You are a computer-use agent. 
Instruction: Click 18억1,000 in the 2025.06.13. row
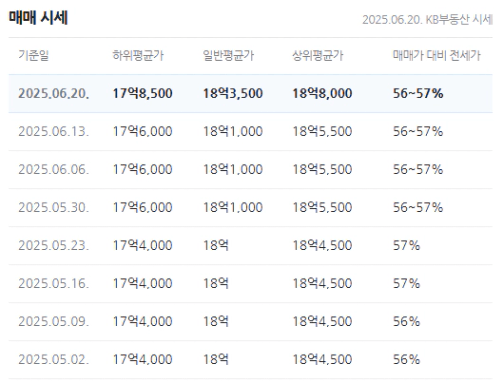[233, 131]
